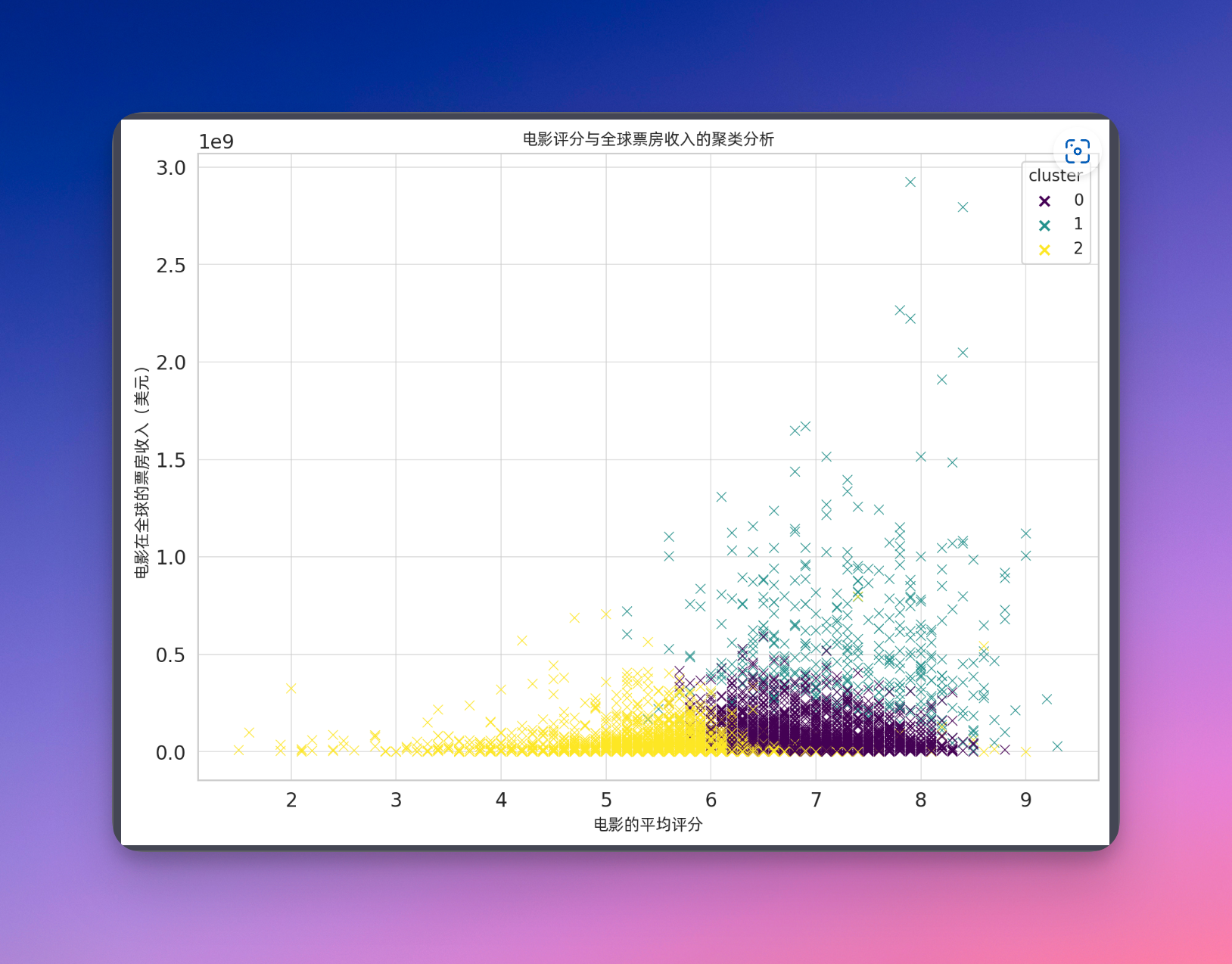Click the y-axis tick label 0.0
Screen dimensions: 1232x964
click(171, 753)
